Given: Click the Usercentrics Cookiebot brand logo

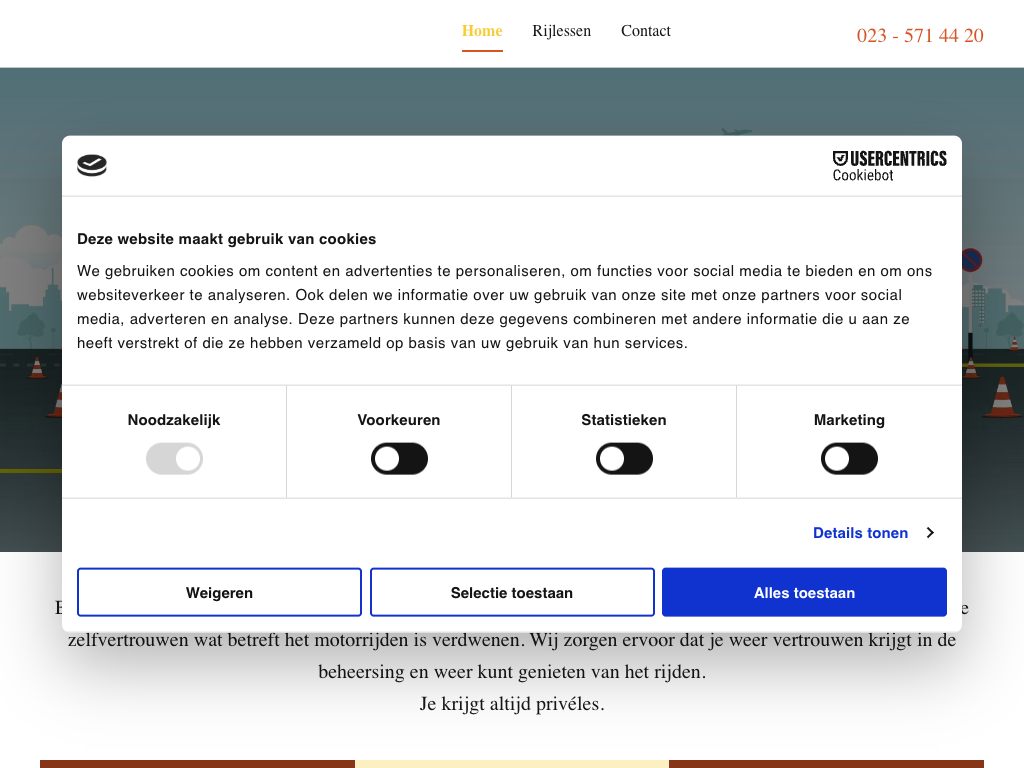Looking at the screenshot, I should (x=889, y=166).
